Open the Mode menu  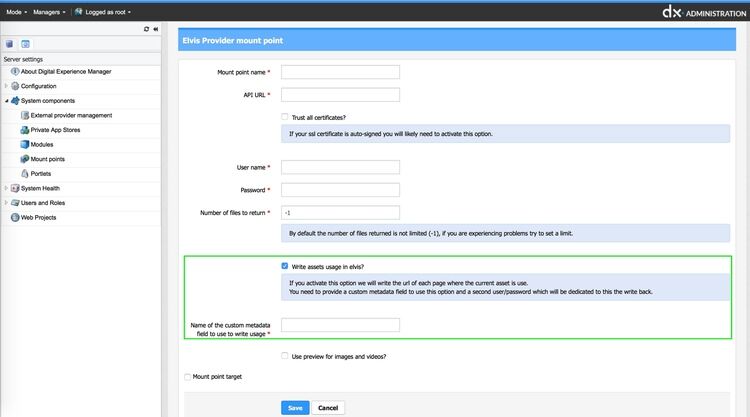coord(16,12)
